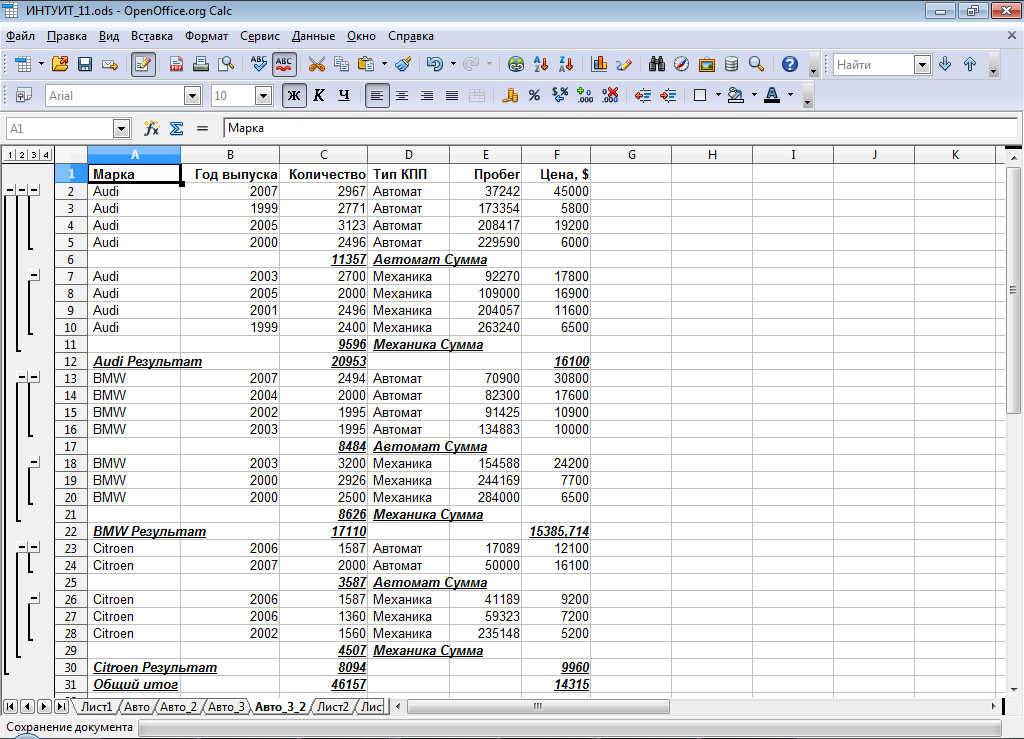Cut the selection with the scissors icon

point(317,64)
